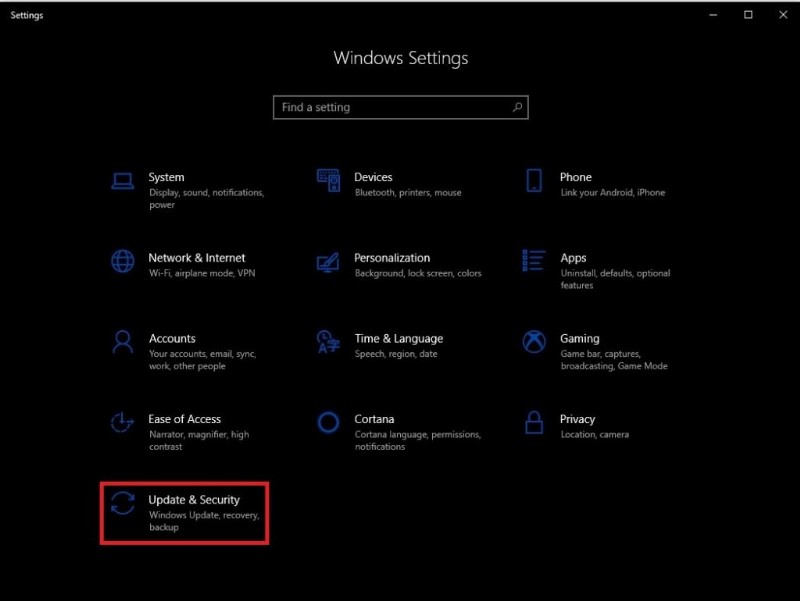This screenshot has width=800, height=601.
Task: Click the Time & Language icon
Action: pyautogui.click(x=327, y=343)
